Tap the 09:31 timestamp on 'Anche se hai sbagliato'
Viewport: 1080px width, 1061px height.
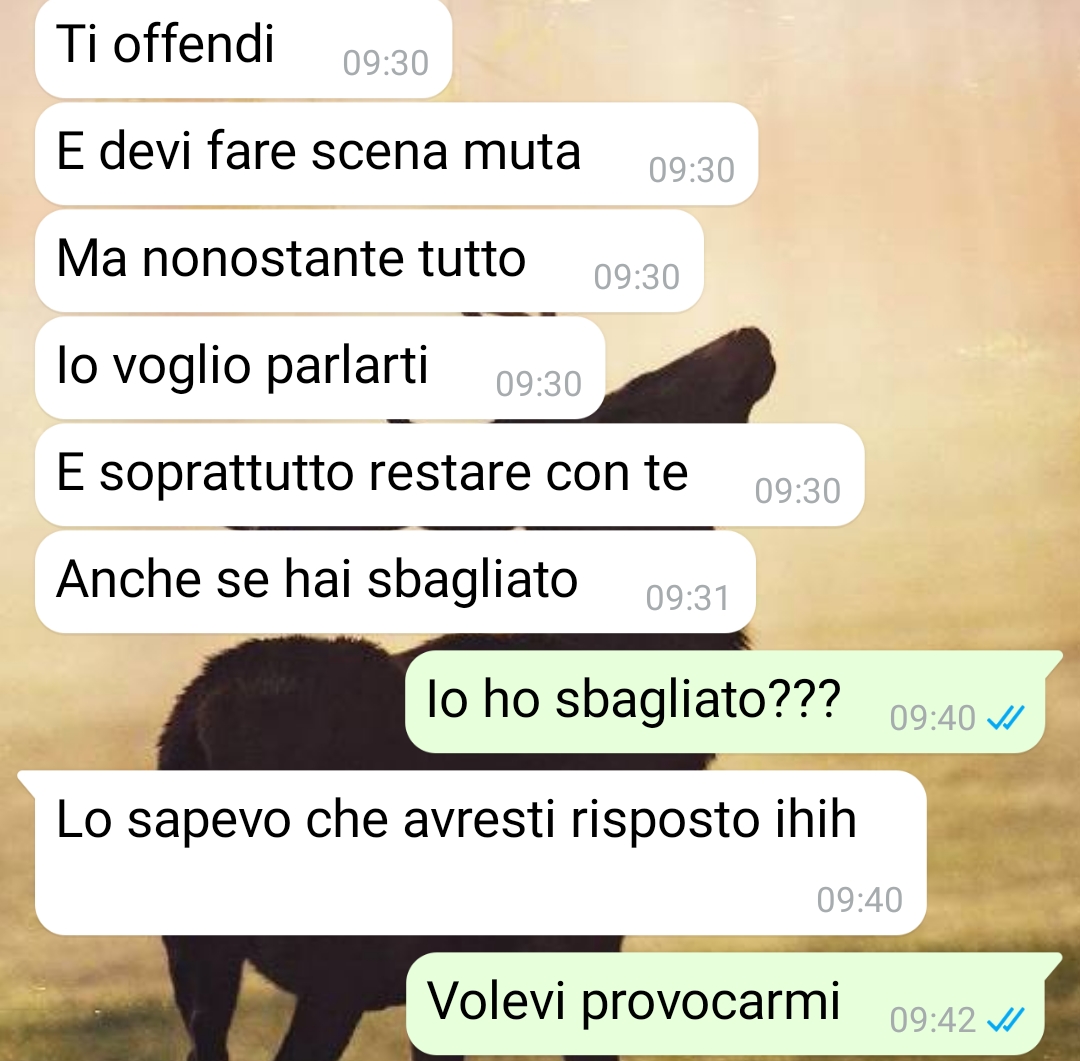pyautogui.click(x=687, y=598)
